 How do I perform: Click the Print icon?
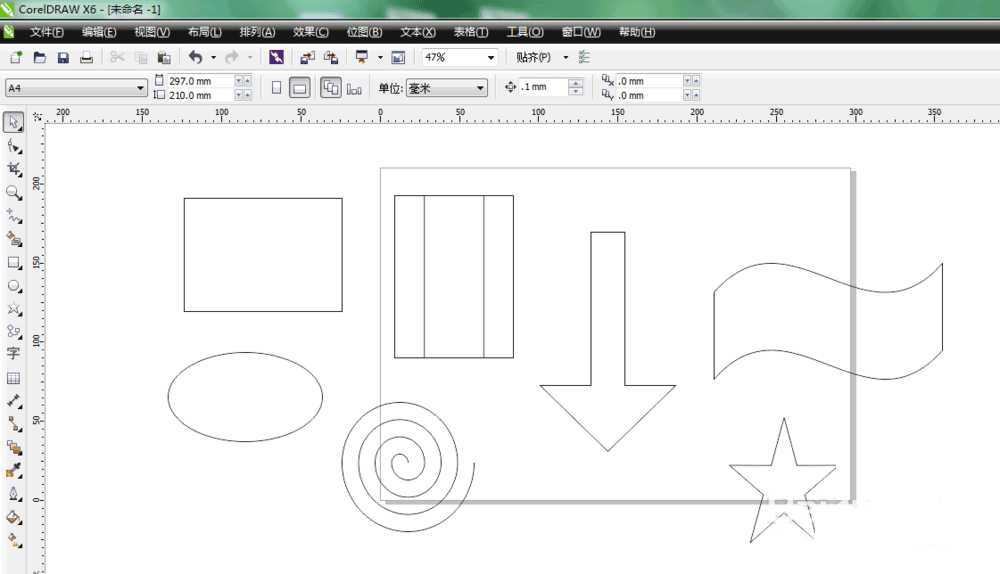[86, 58]
